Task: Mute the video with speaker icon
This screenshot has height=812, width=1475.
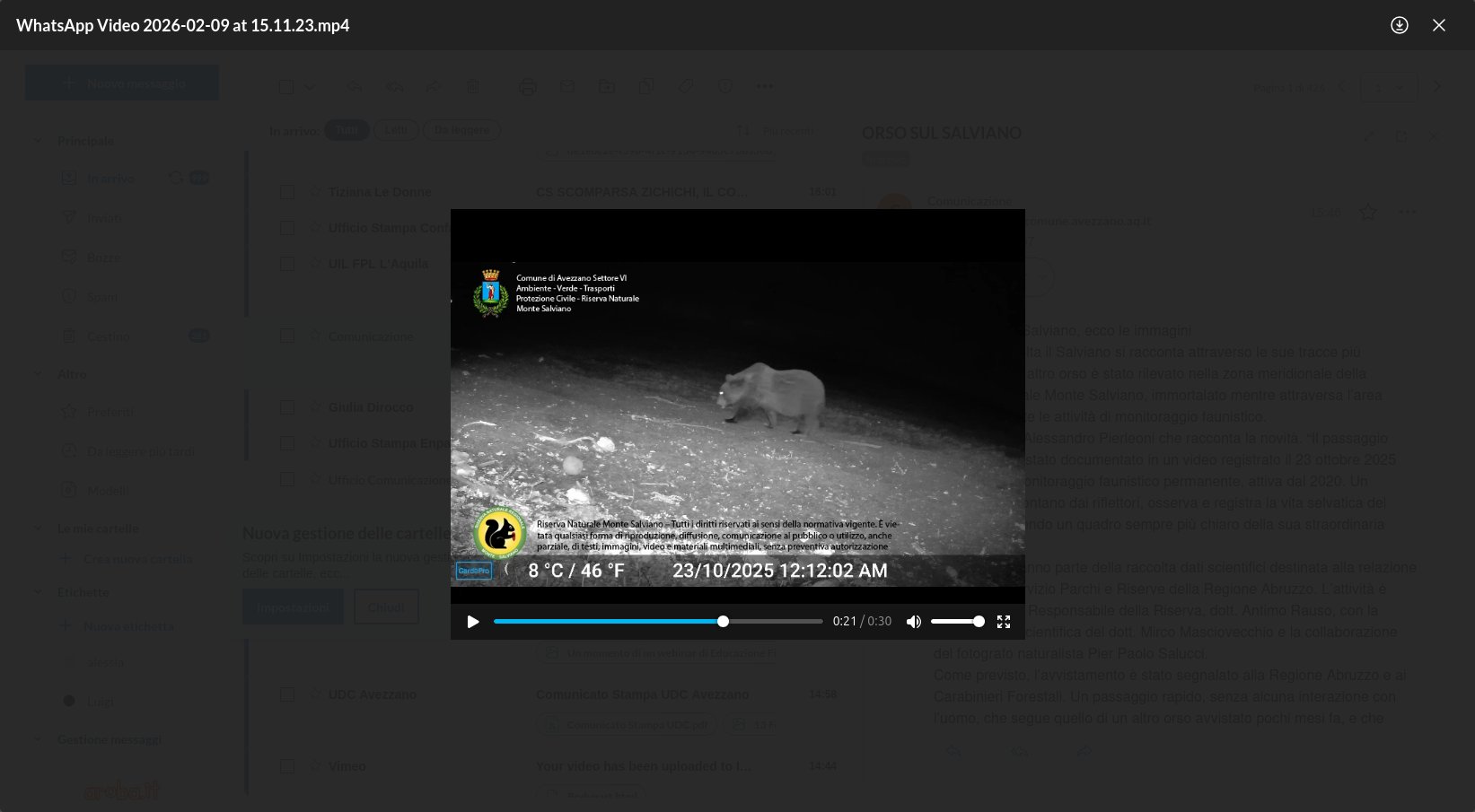Action: tap(914, 622)
